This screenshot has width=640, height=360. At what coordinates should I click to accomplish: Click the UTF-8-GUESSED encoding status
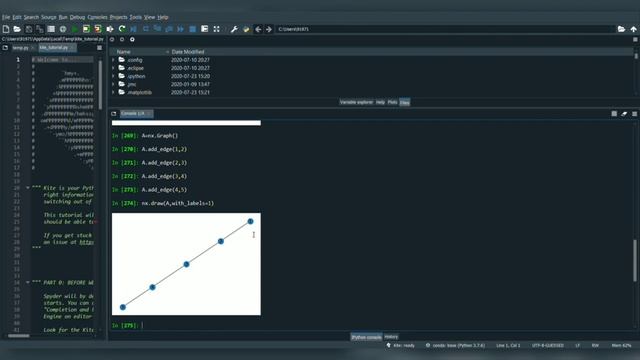point(547,345)
